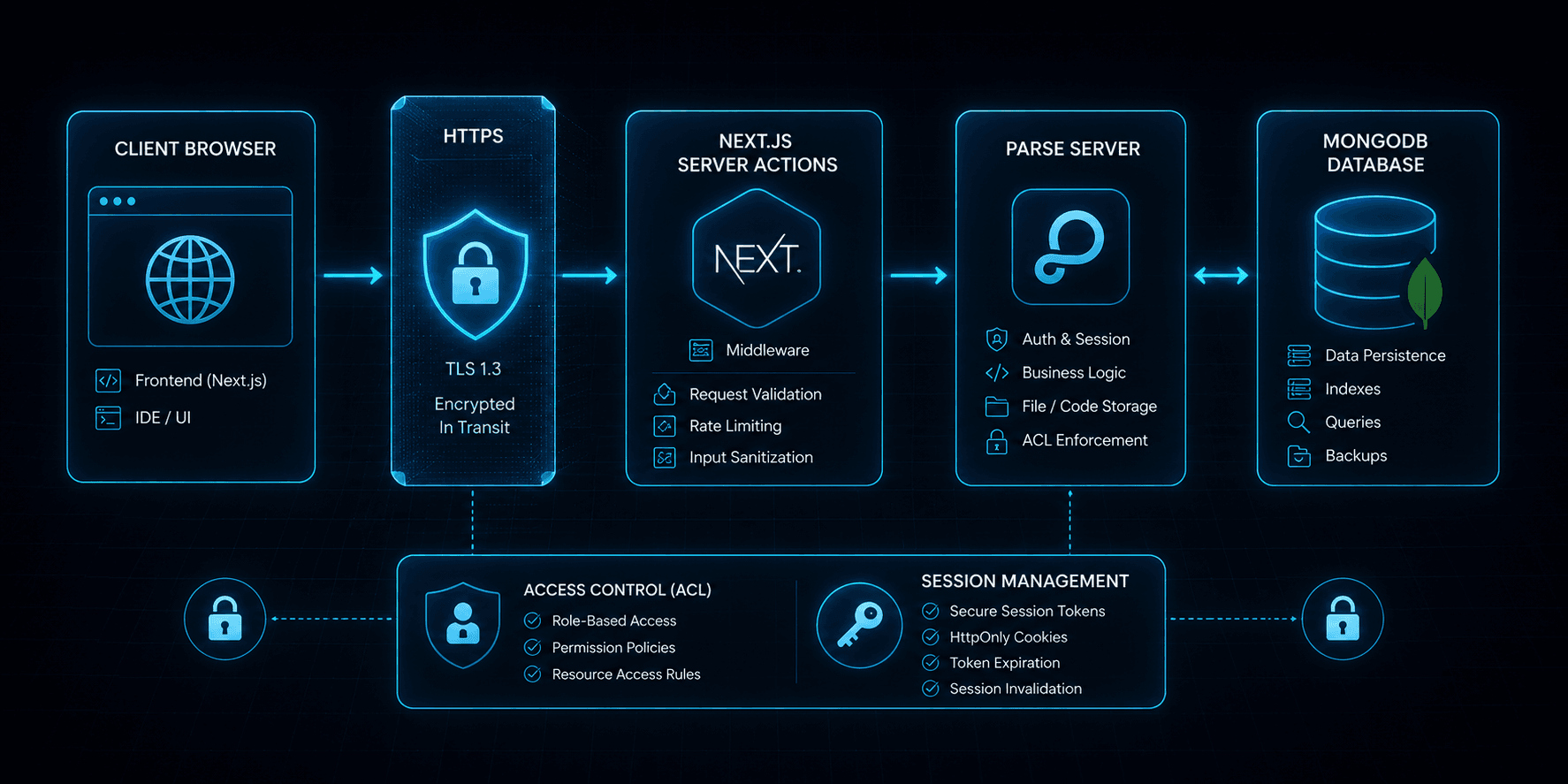The image size is (1568, 784).
Task: Click the HTTPS shield padlock icon
Action: [x=476, y=274]
